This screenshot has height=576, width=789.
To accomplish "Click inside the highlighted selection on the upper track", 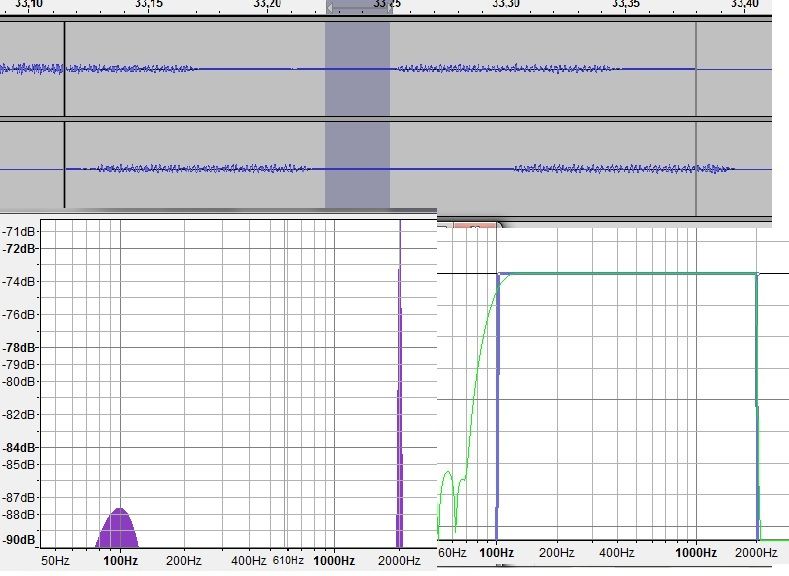I will point(357,68).
